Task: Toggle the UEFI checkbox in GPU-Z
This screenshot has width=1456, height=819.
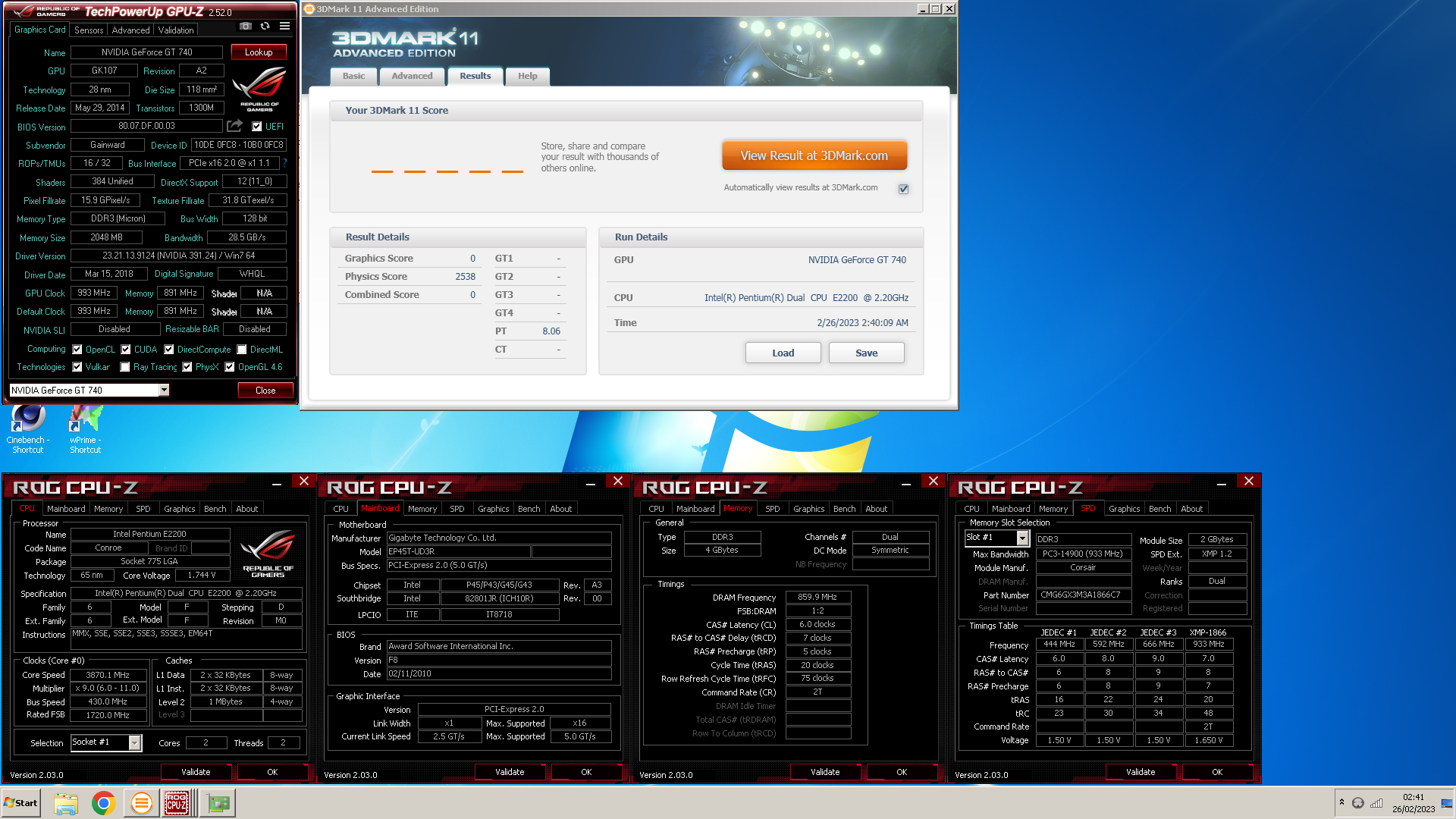Action: 256,127
